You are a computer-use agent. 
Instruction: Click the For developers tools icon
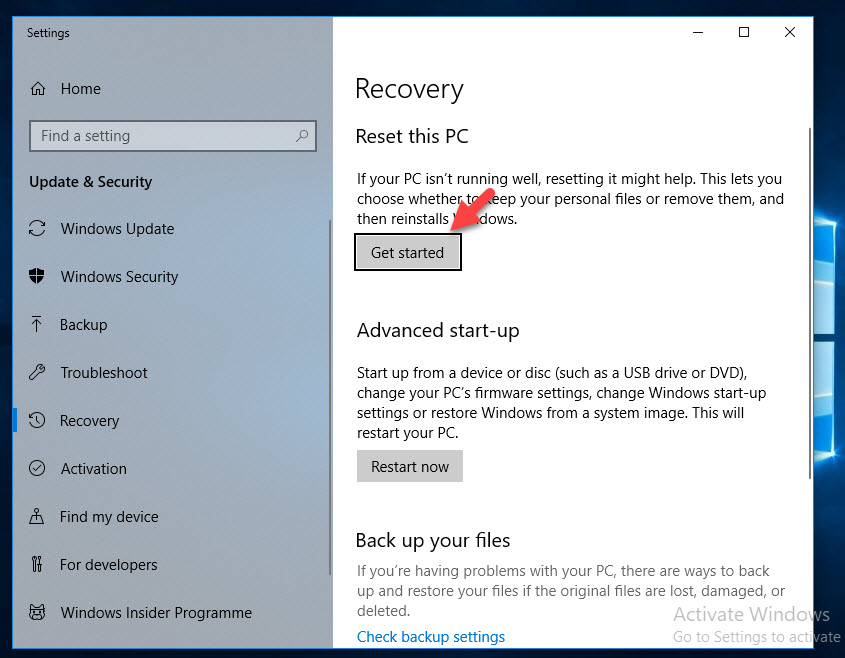click(37, 564)
